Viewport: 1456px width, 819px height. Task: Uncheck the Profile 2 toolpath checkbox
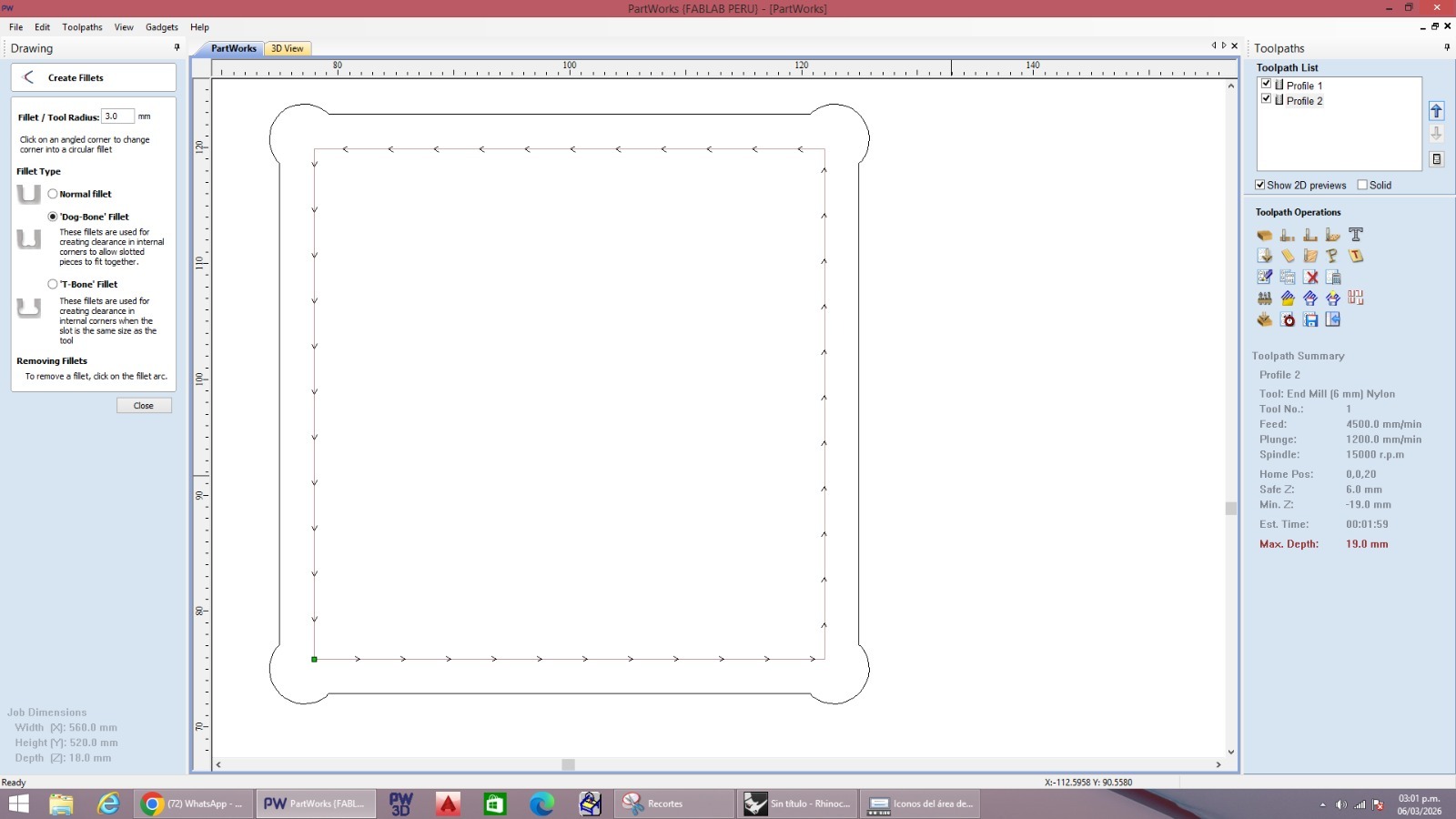coord(1266,99)
